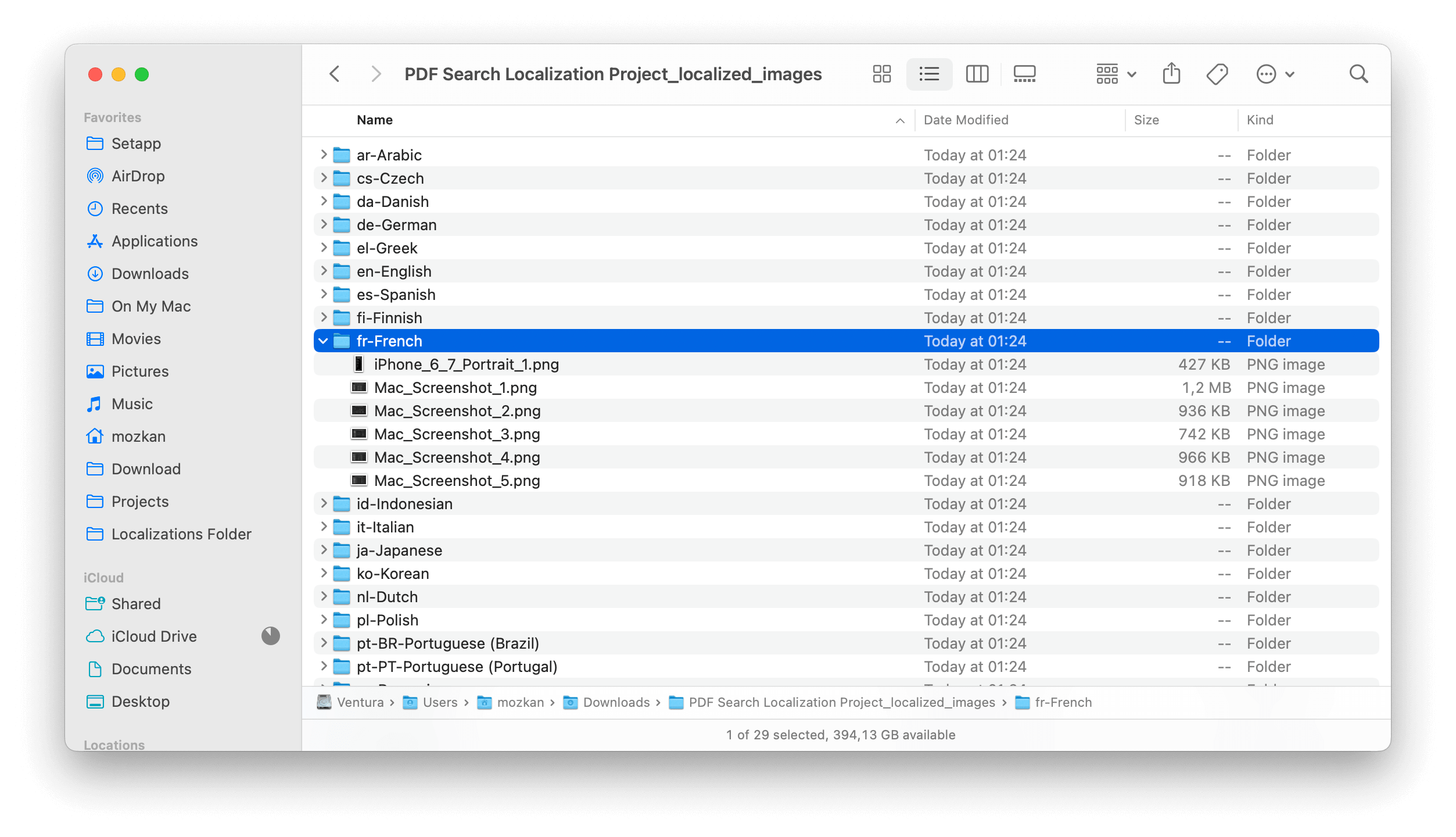Viewport: 1456px width, 837px height.
Task: Switch to Icon view
Action: coord(881,74)
